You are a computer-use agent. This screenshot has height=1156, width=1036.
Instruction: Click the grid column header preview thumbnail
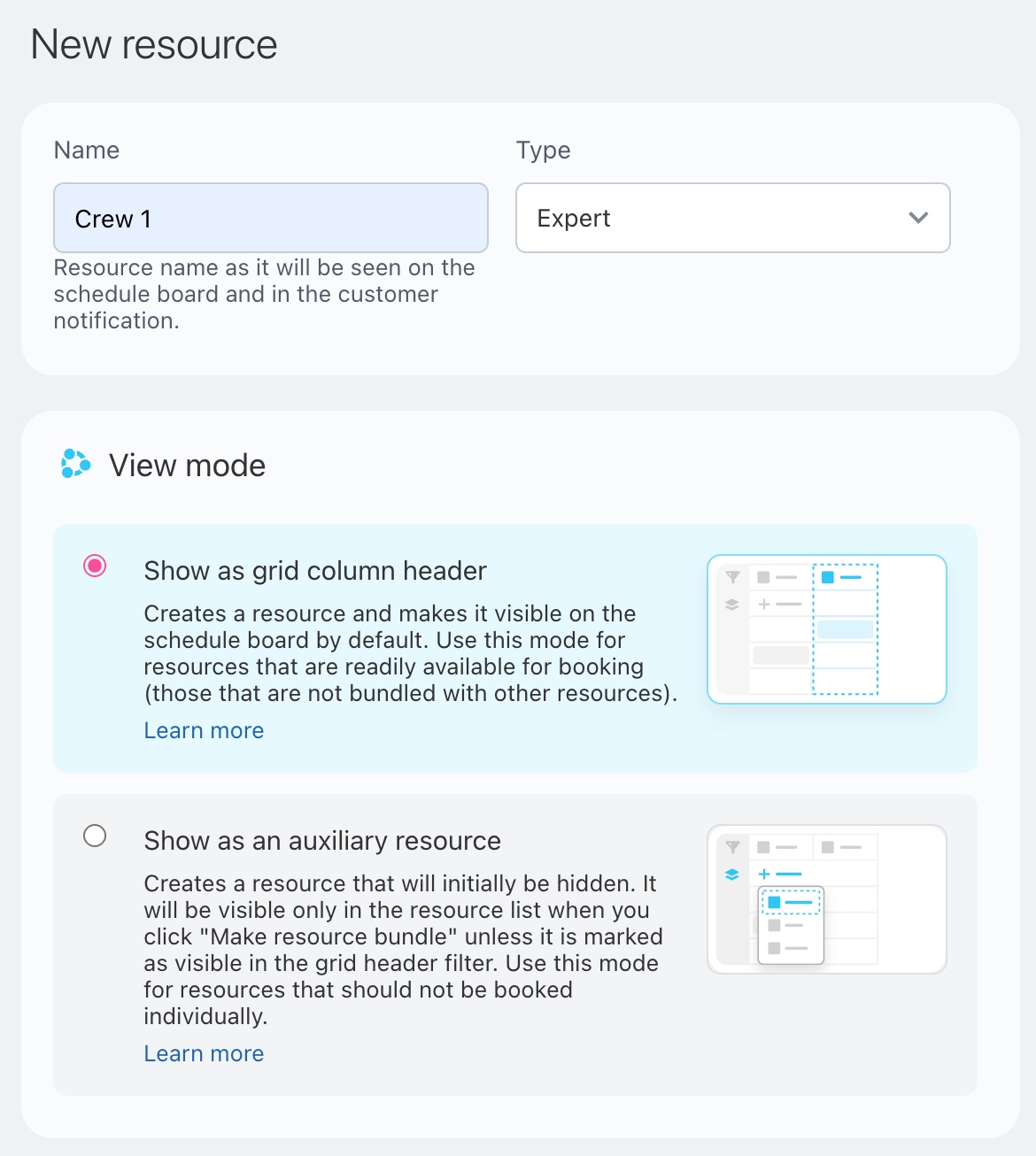(827, 629)
